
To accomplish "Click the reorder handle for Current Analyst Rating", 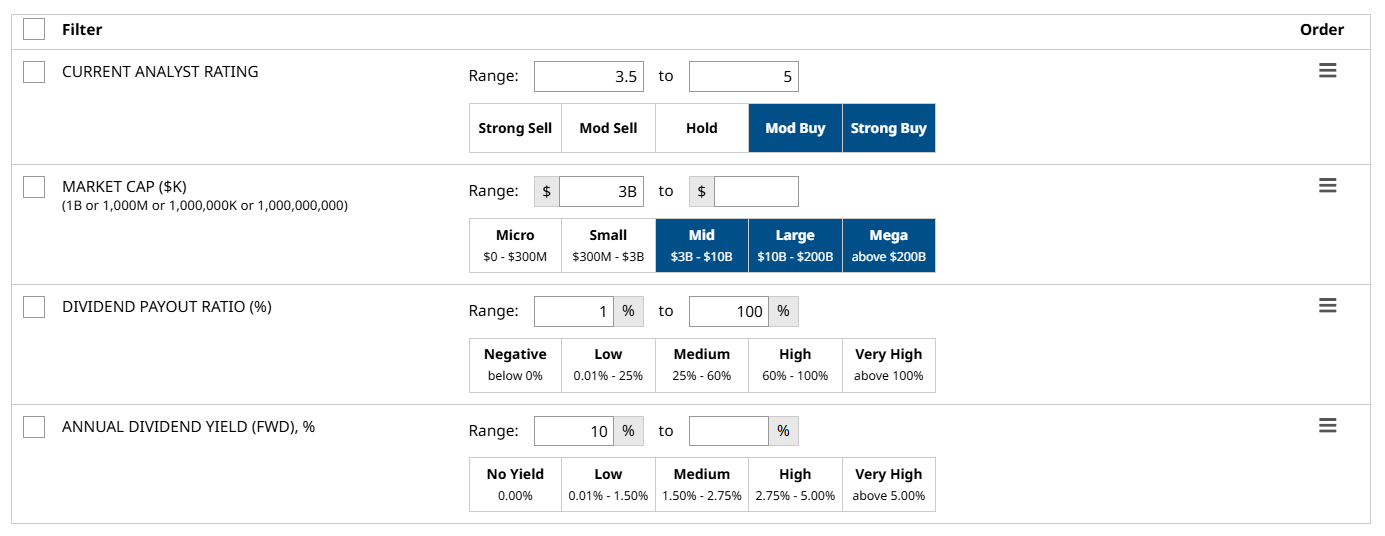I will [1327, 71].
